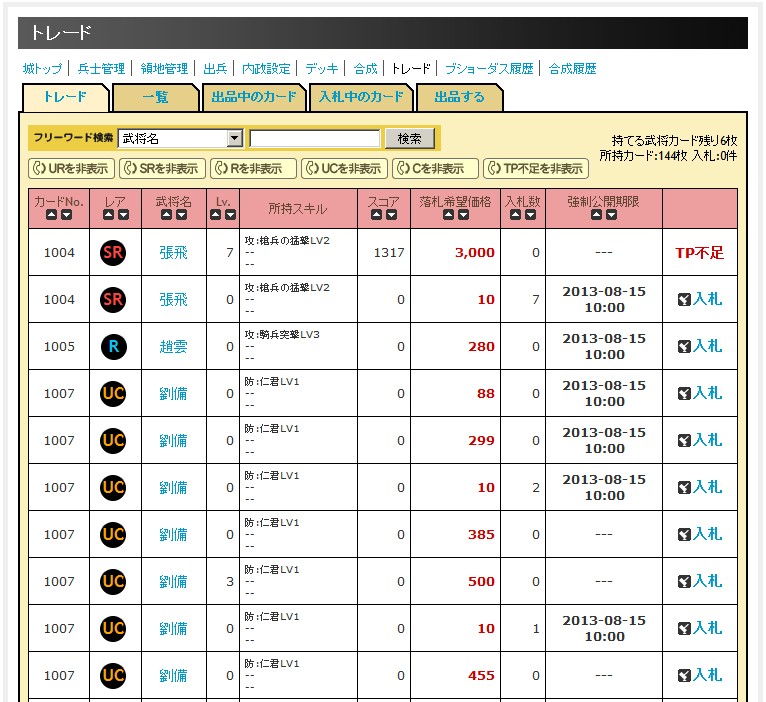Click UC rarity badge in price 455 row
Screen dimensions: 766x702
tap(113, 675)
